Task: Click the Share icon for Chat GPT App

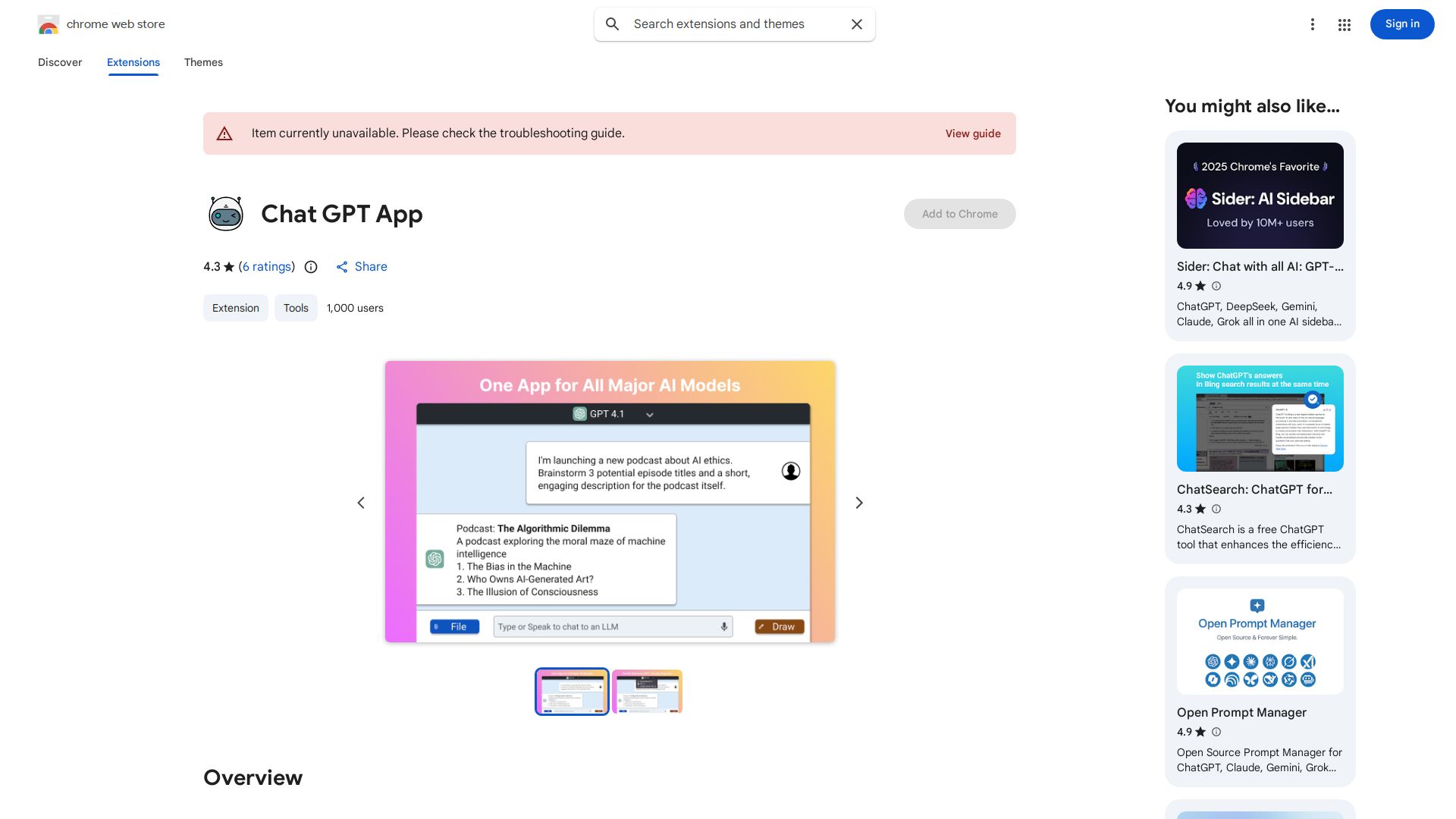Action: [343, 266]
